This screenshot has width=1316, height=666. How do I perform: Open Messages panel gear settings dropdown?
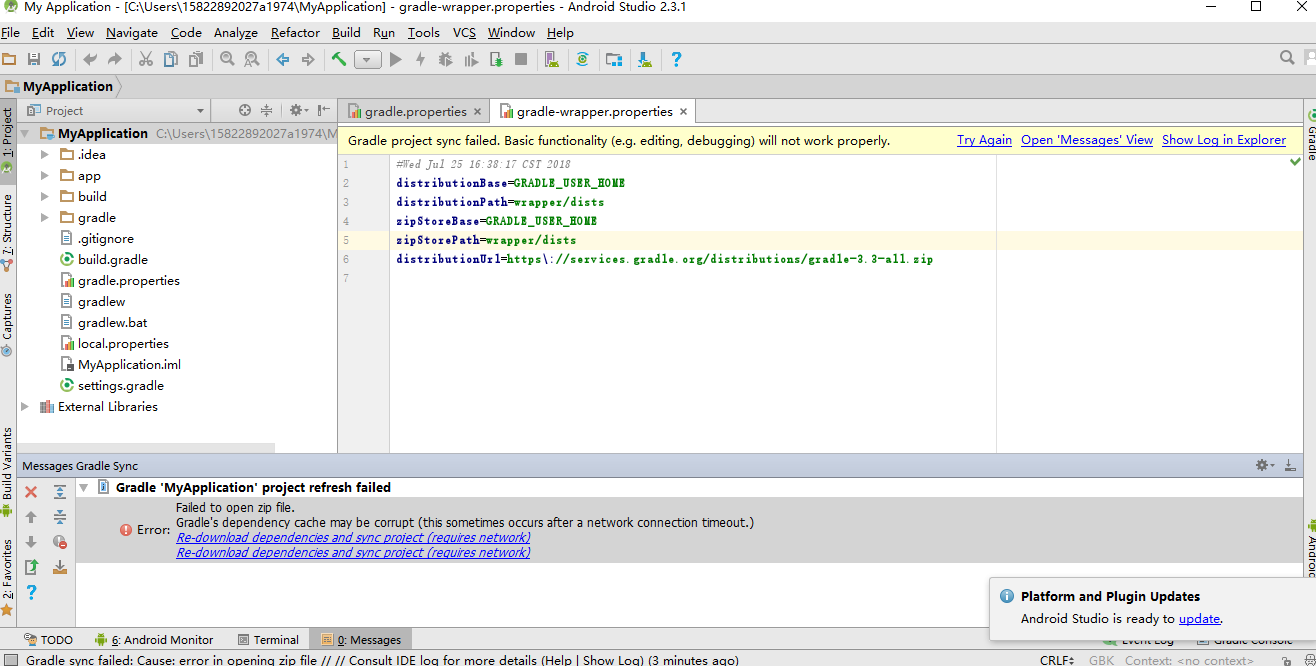coord(1265,465)
